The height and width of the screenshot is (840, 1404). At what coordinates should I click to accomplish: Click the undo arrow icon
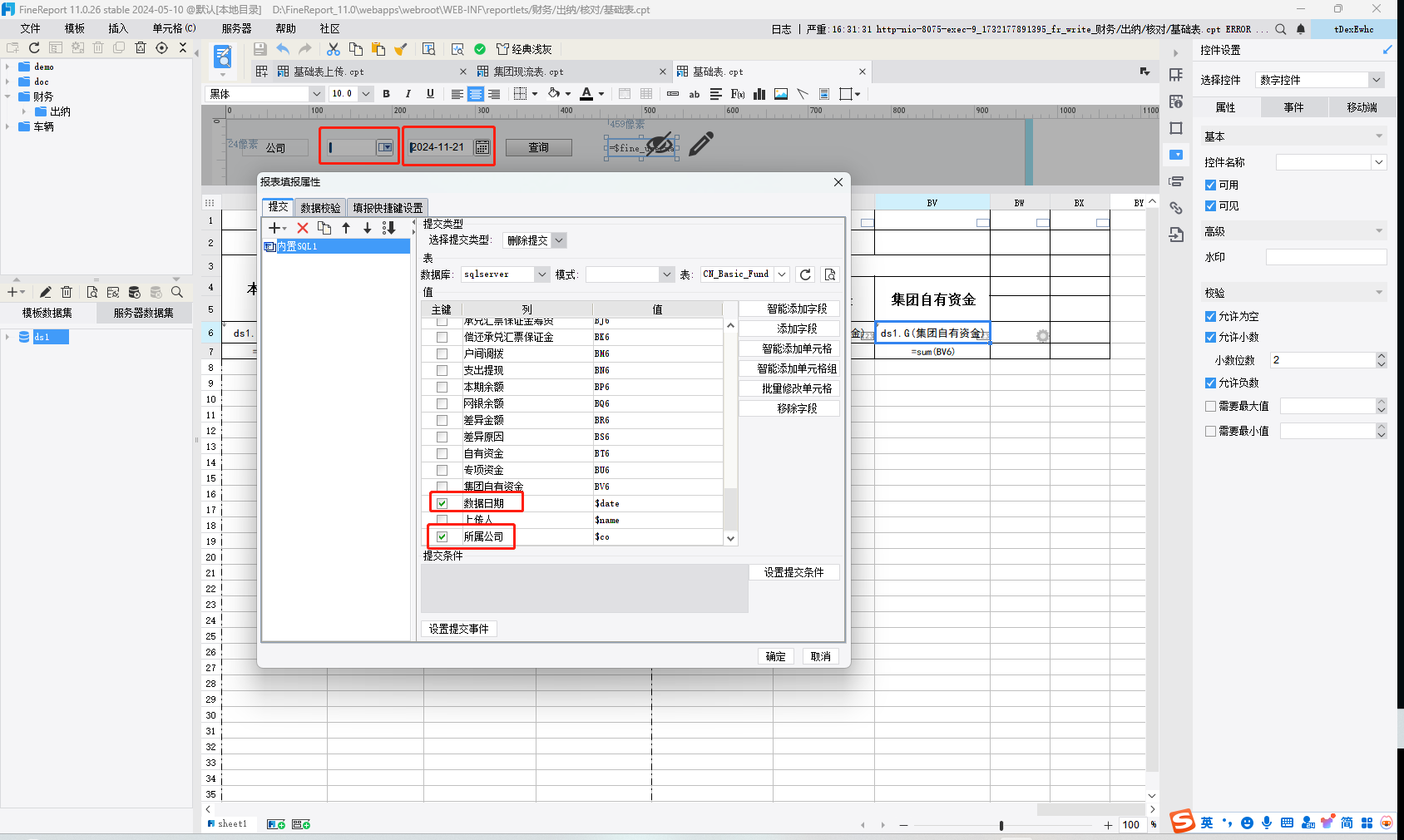(283, 49)
